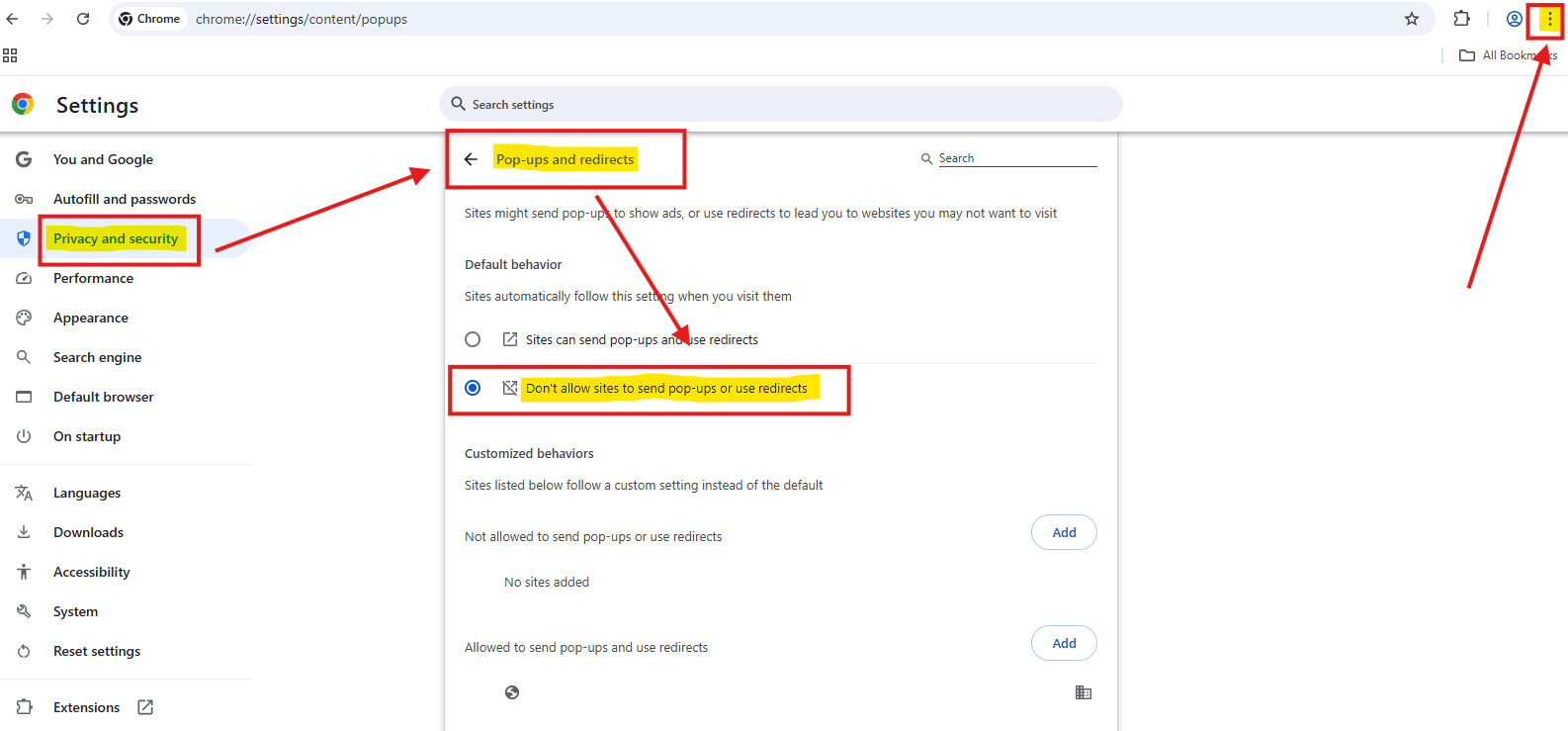Click Add for Allowed sites
The height and width of the screenshot is (731, 1568).
coord(1064,643)
